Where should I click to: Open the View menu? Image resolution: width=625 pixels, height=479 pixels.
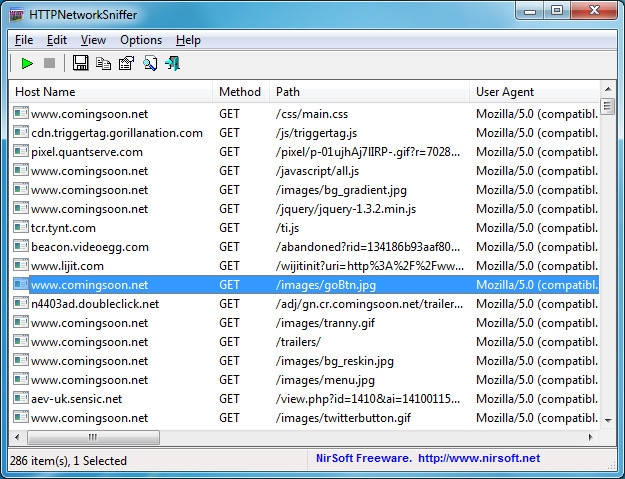click(x=93, y=40)
